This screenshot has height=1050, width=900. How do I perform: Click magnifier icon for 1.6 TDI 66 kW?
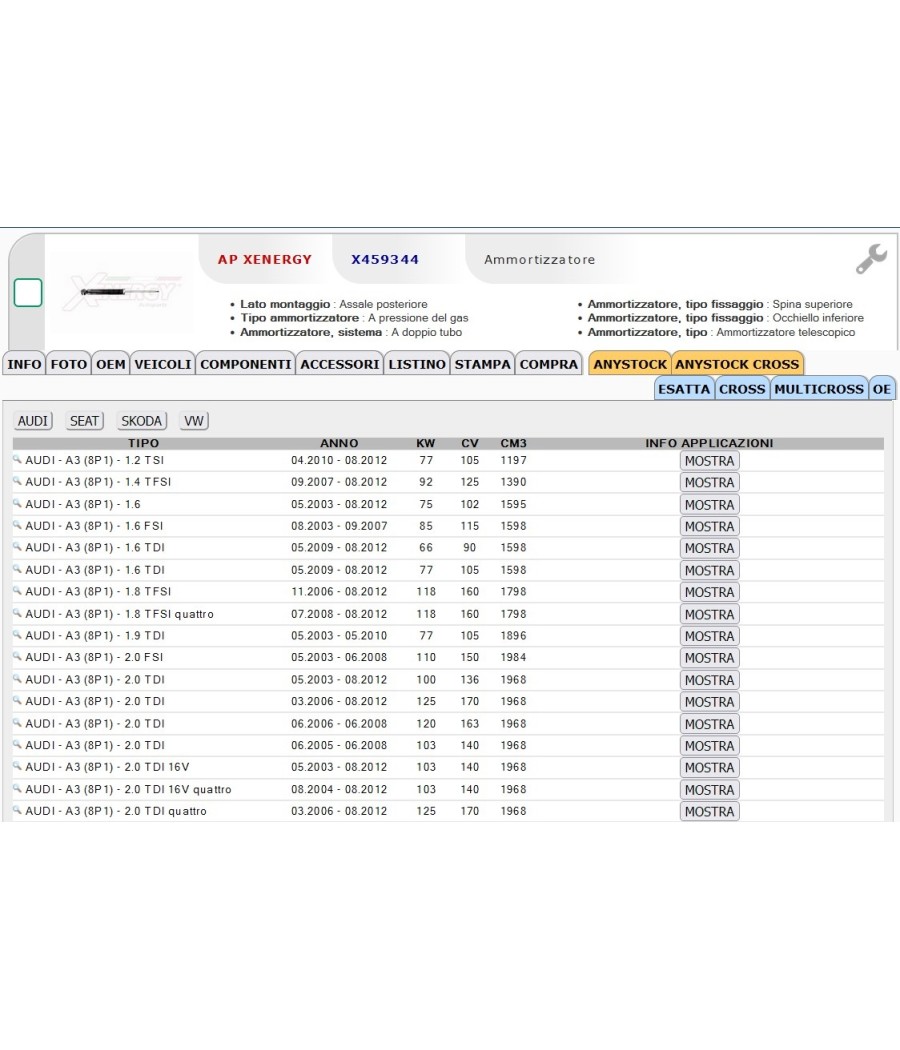[x=17, y=546]
